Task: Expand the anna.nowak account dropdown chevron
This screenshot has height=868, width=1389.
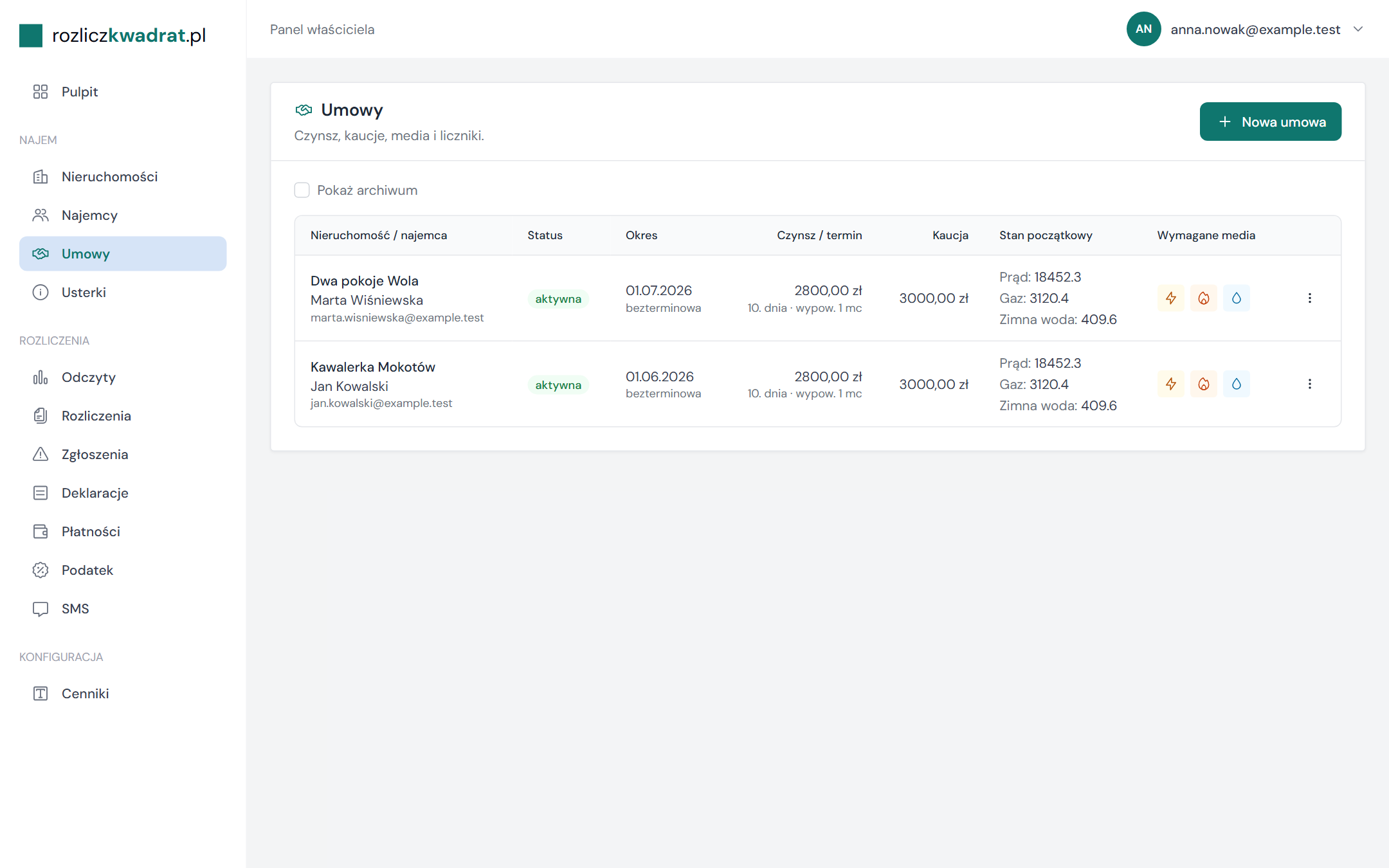Action: pyautogui.click(x=1358, y=29)
